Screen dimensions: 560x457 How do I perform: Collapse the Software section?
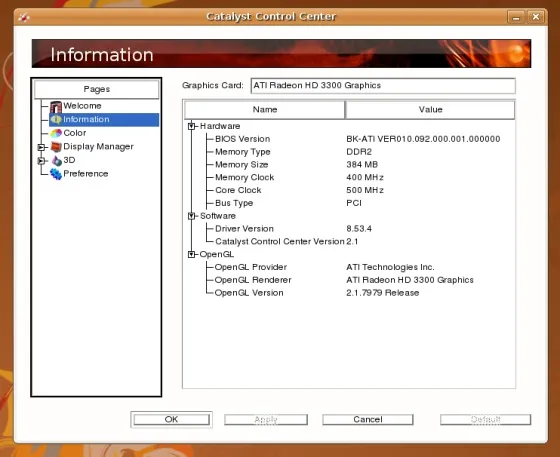(191, 216)
